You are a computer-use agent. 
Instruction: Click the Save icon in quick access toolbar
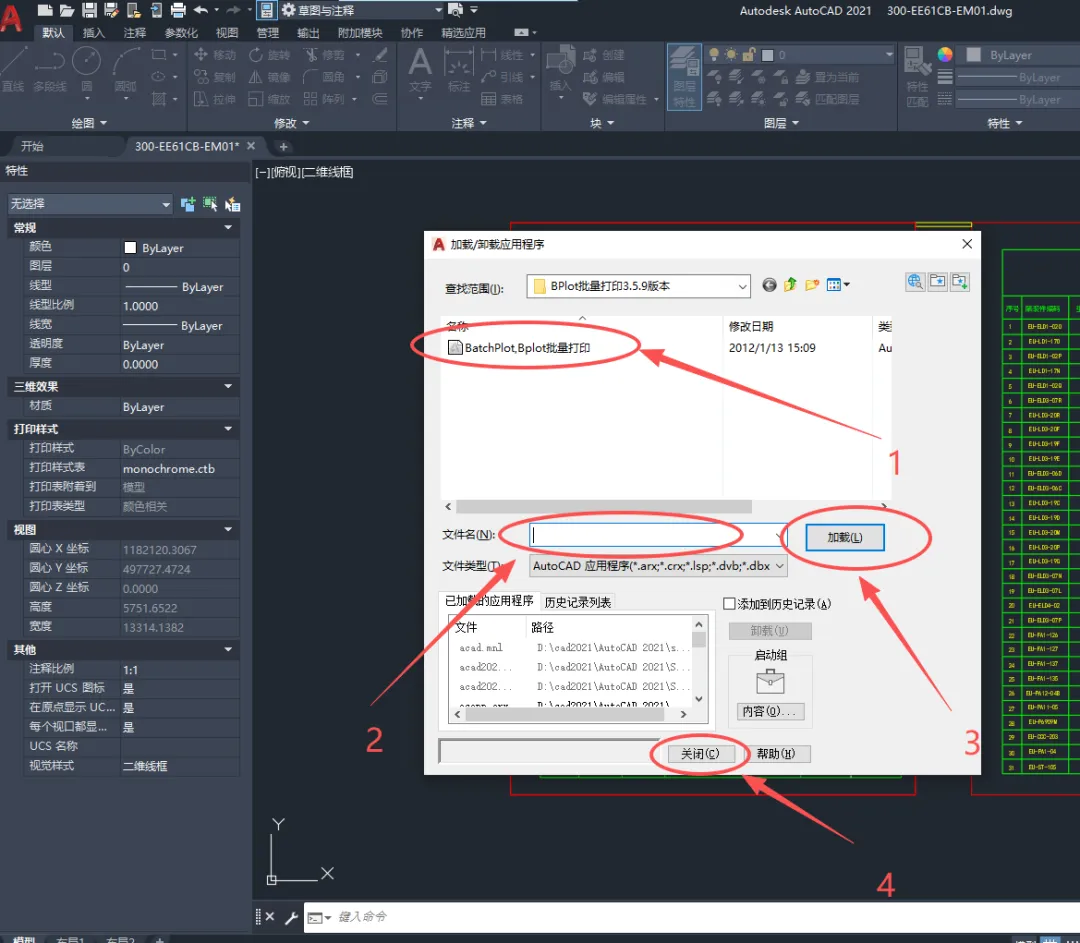click(89, 10)
